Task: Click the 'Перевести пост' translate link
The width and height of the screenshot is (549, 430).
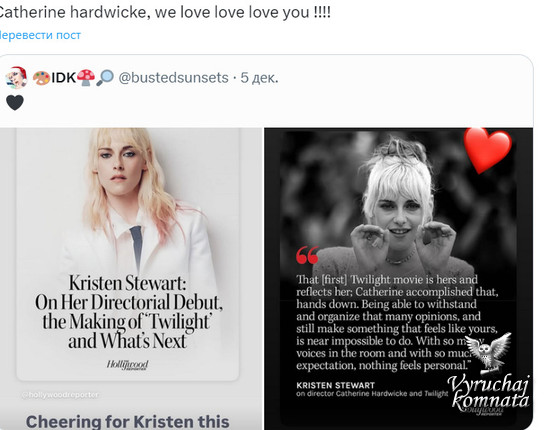Action: [40, 35]
